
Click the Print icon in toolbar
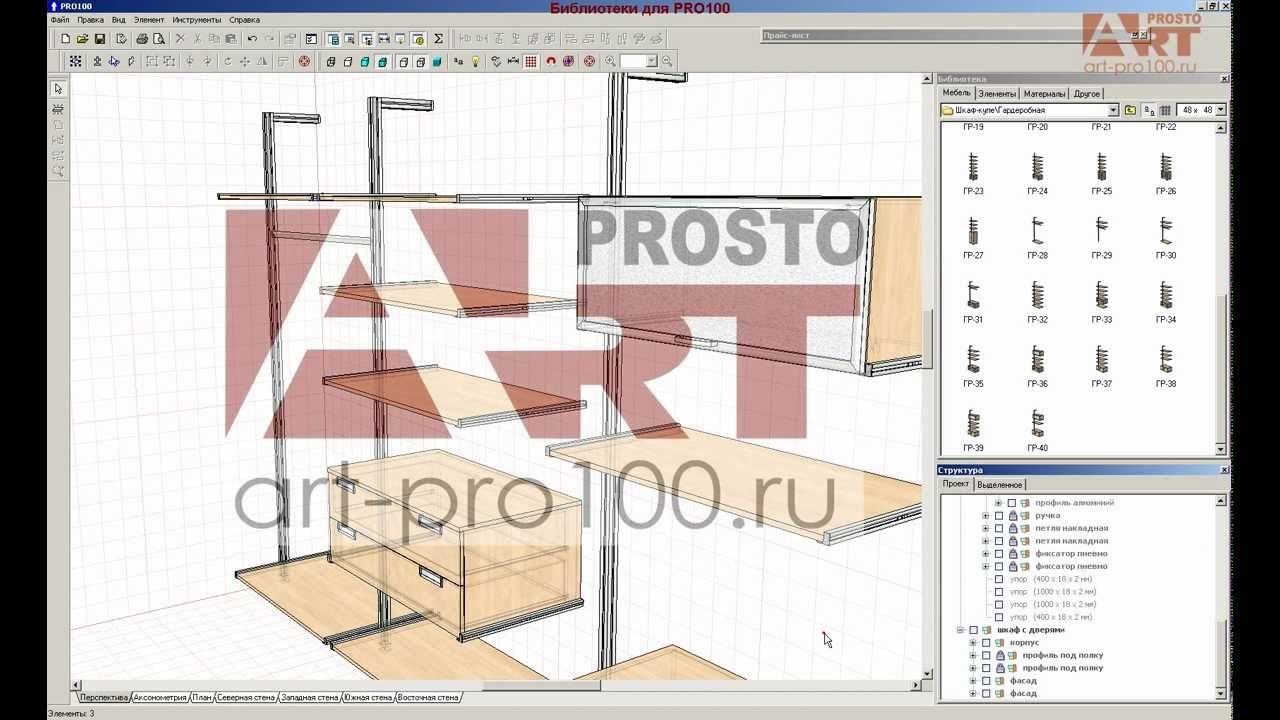tap(142, 39)
